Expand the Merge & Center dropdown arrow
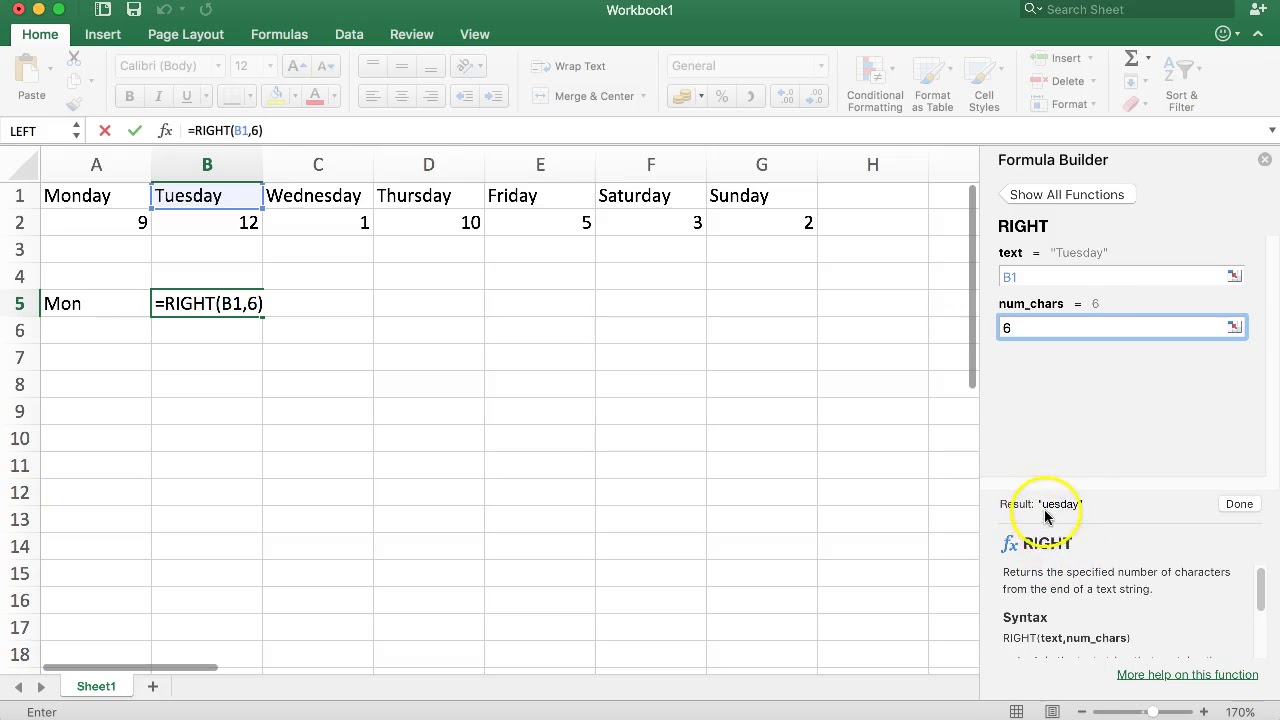The height and width of the screenshot is (720, 1280). coord(643,96)
